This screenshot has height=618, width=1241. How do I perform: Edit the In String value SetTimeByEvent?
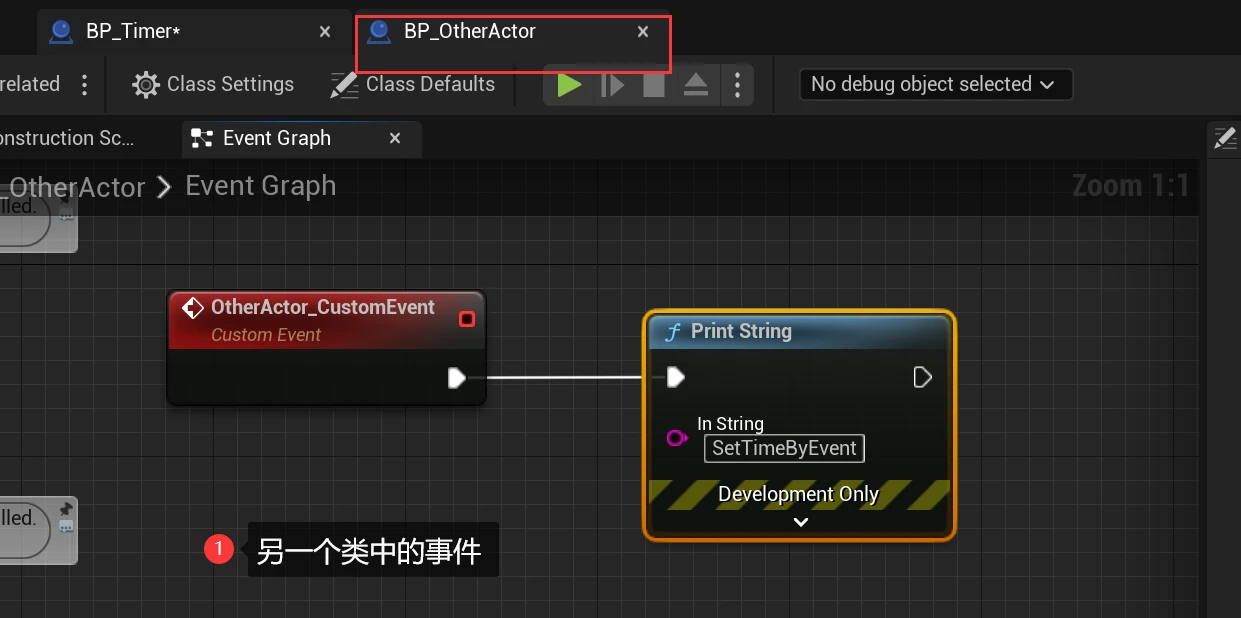click(x=784, y=448)
